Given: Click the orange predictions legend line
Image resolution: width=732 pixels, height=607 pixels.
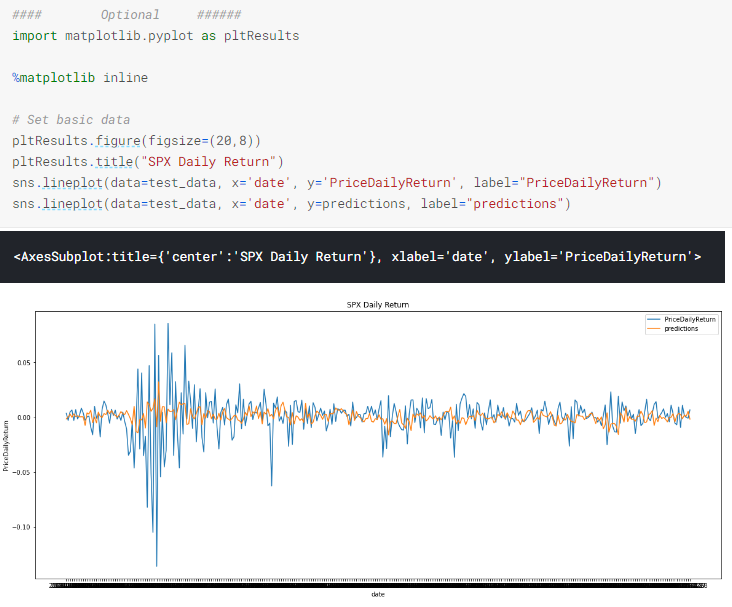Looking at the screenshot, I should [653, 328].
